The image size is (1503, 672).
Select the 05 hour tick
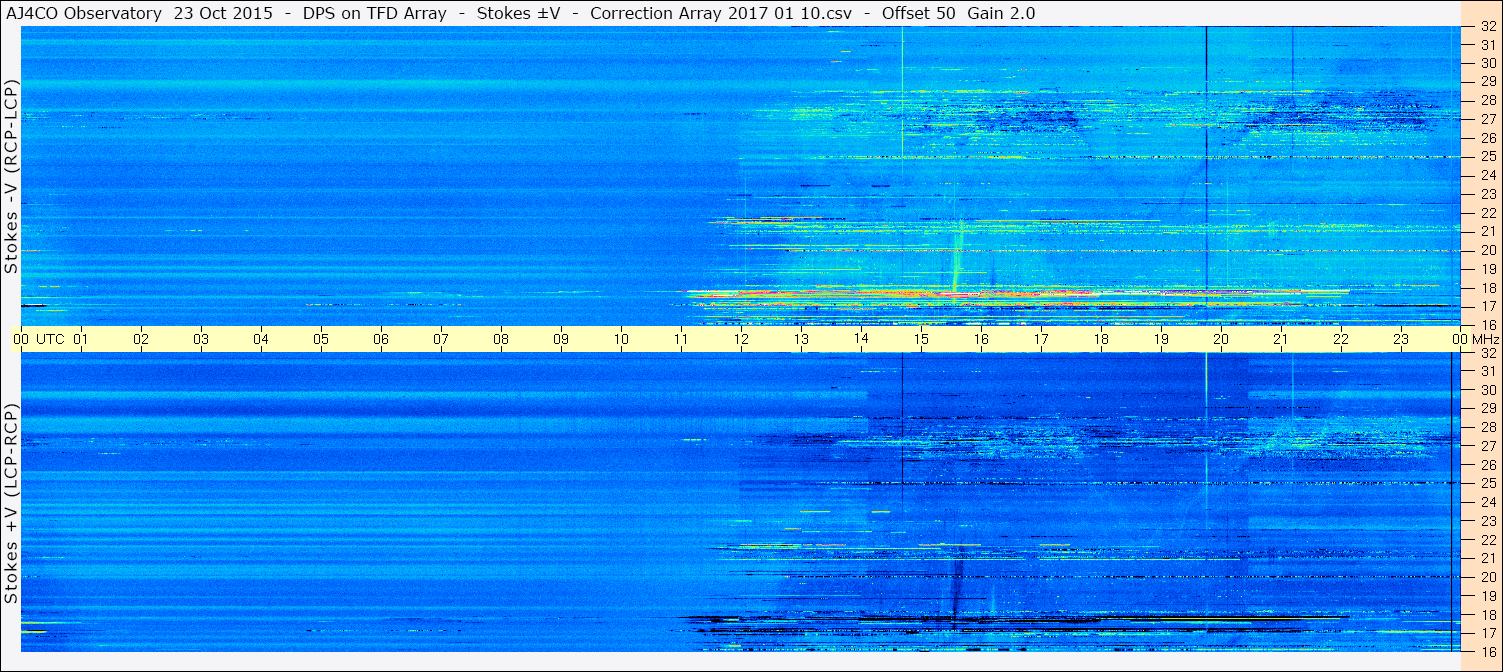click(x=321, y=339)
